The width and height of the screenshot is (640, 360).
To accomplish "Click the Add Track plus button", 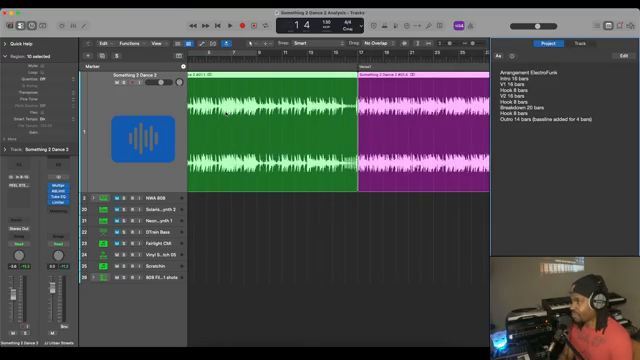I will (x=88, y=56).
